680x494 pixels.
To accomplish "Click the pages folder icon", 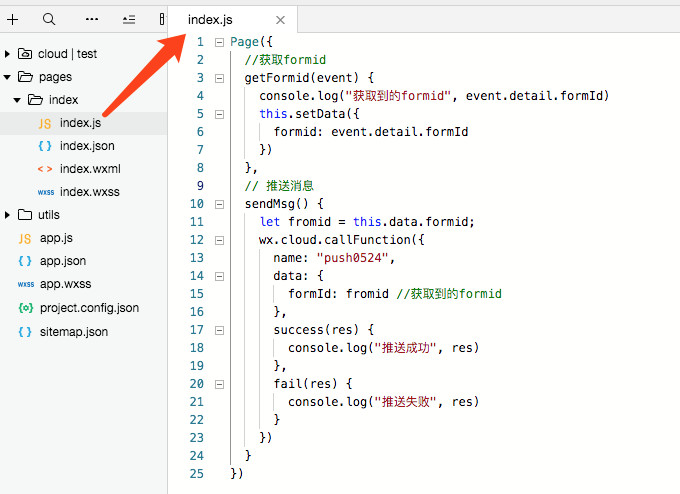I will (25, 77).
